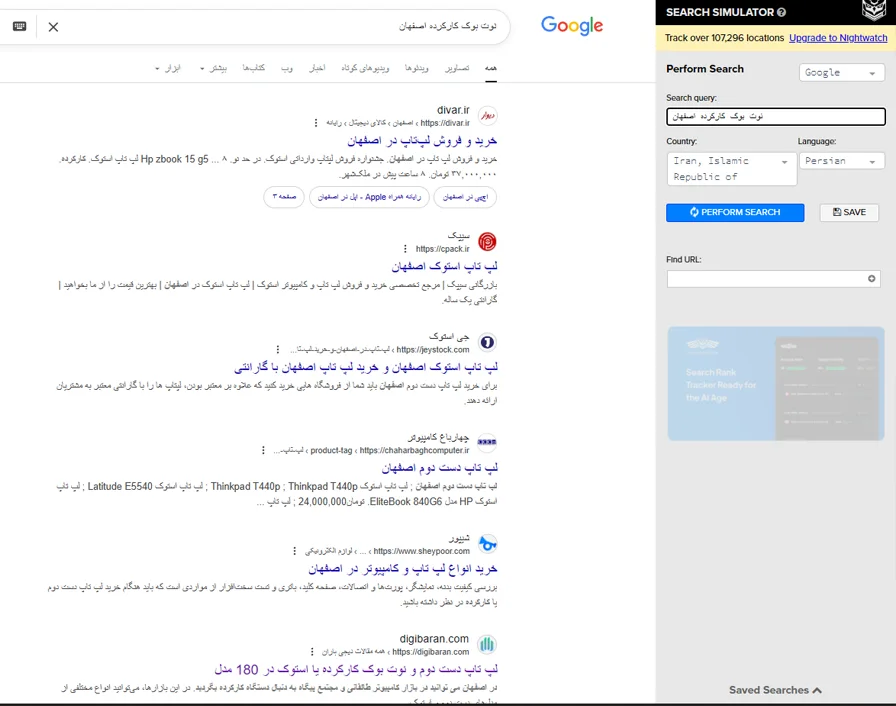The image size is (896, 706).
Task: Click the https://www.sheypoor.com URL text
Action: (422, 551)
